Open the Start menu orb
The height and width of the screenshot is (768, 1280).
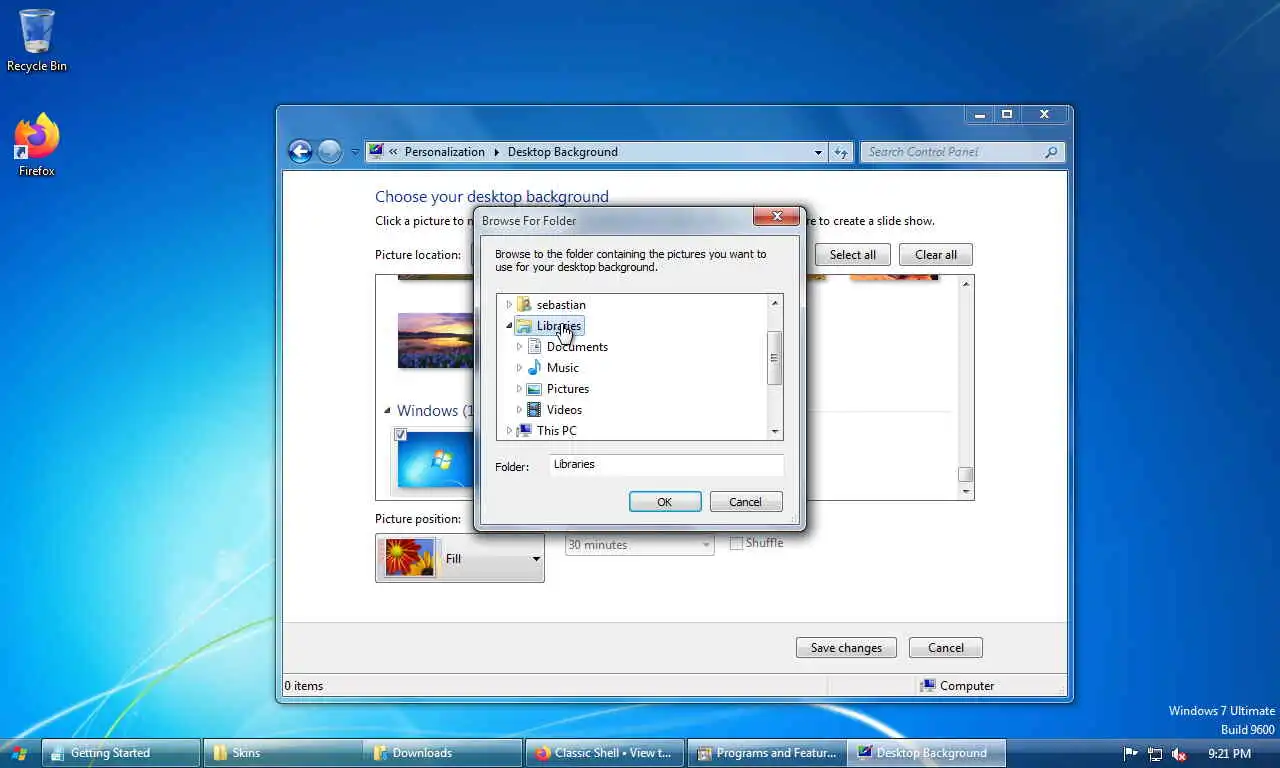(x=19, y=753)
